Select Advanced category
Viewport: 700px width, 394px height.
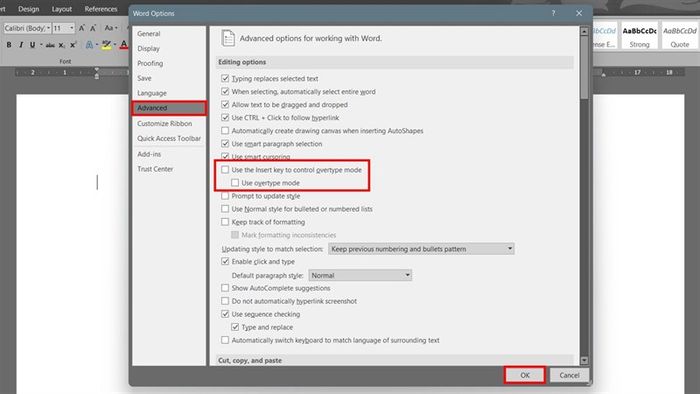pos(169,108)
